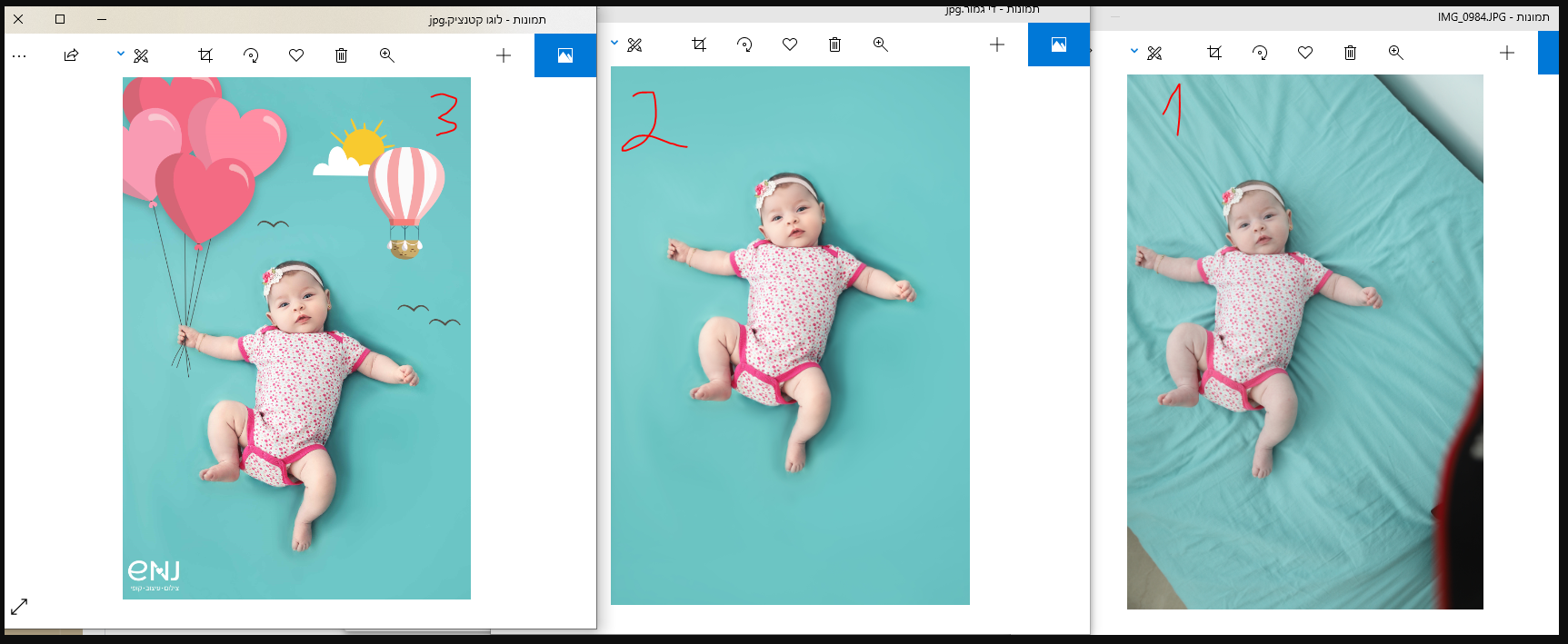Delete the balloon photo using the trash icon
1568x644 pixels.
pyautogui.click(x=341, y=55)
